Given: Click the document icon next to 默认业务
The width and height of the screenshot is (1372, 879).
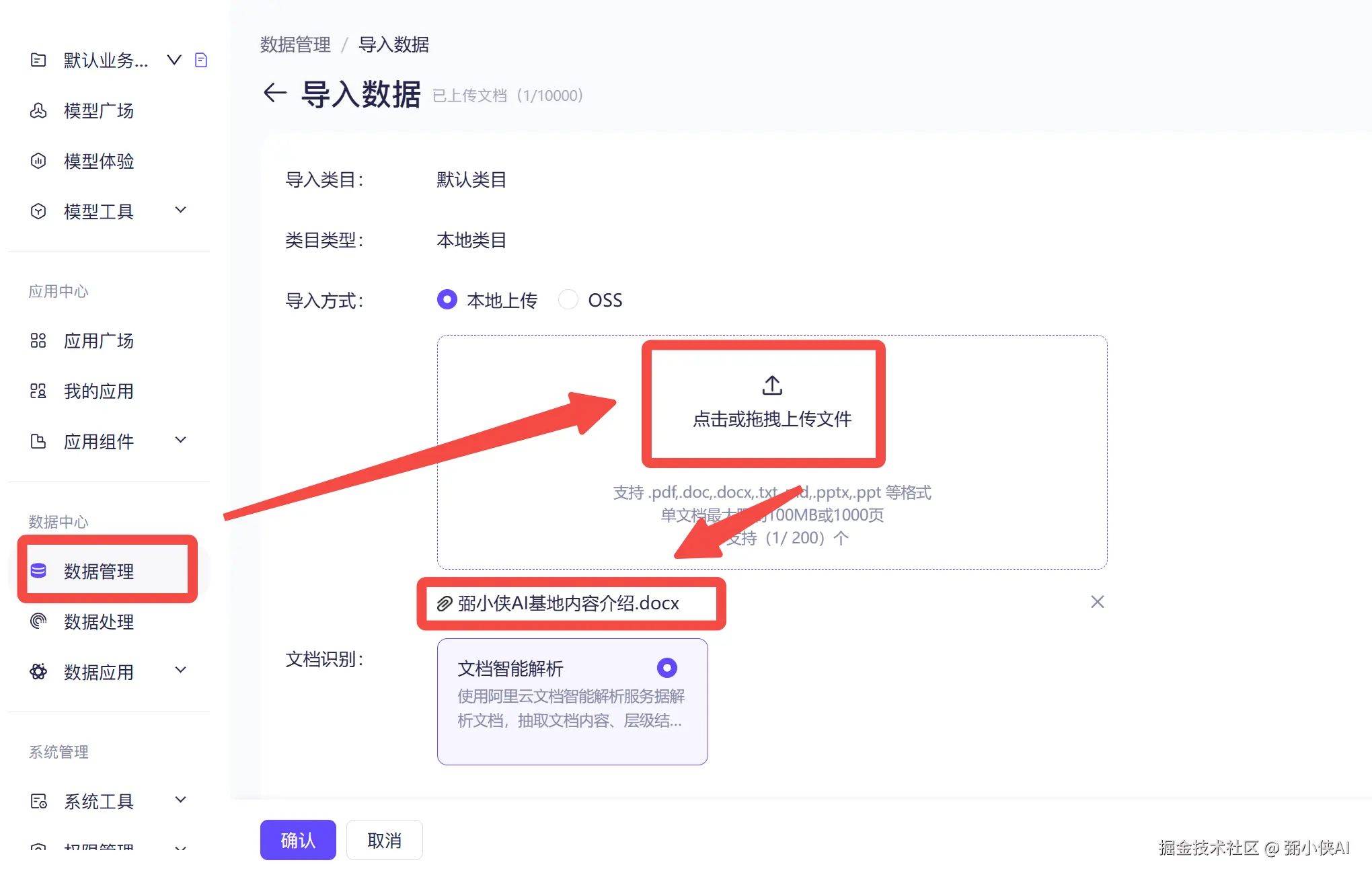Looking at the screenshot, I should tap(200, 61).
